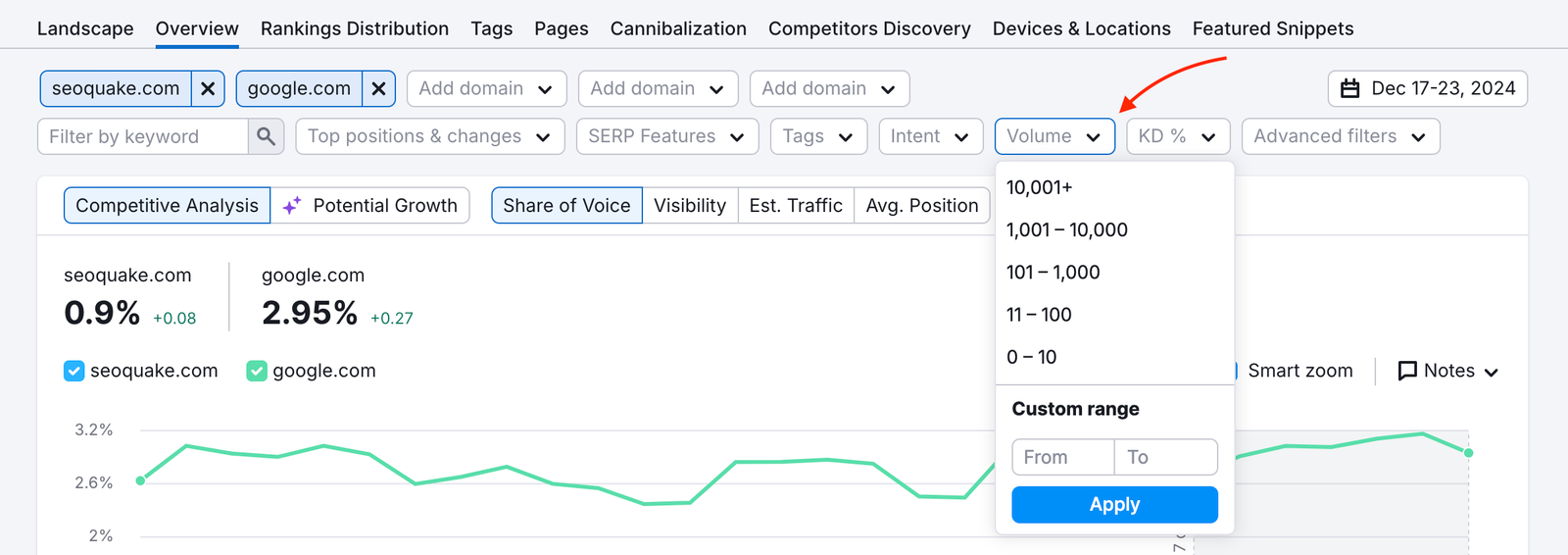The image size is (1568, 555).
Task: Open Devices & Locations tab
Action: [x=1082, y=28]
